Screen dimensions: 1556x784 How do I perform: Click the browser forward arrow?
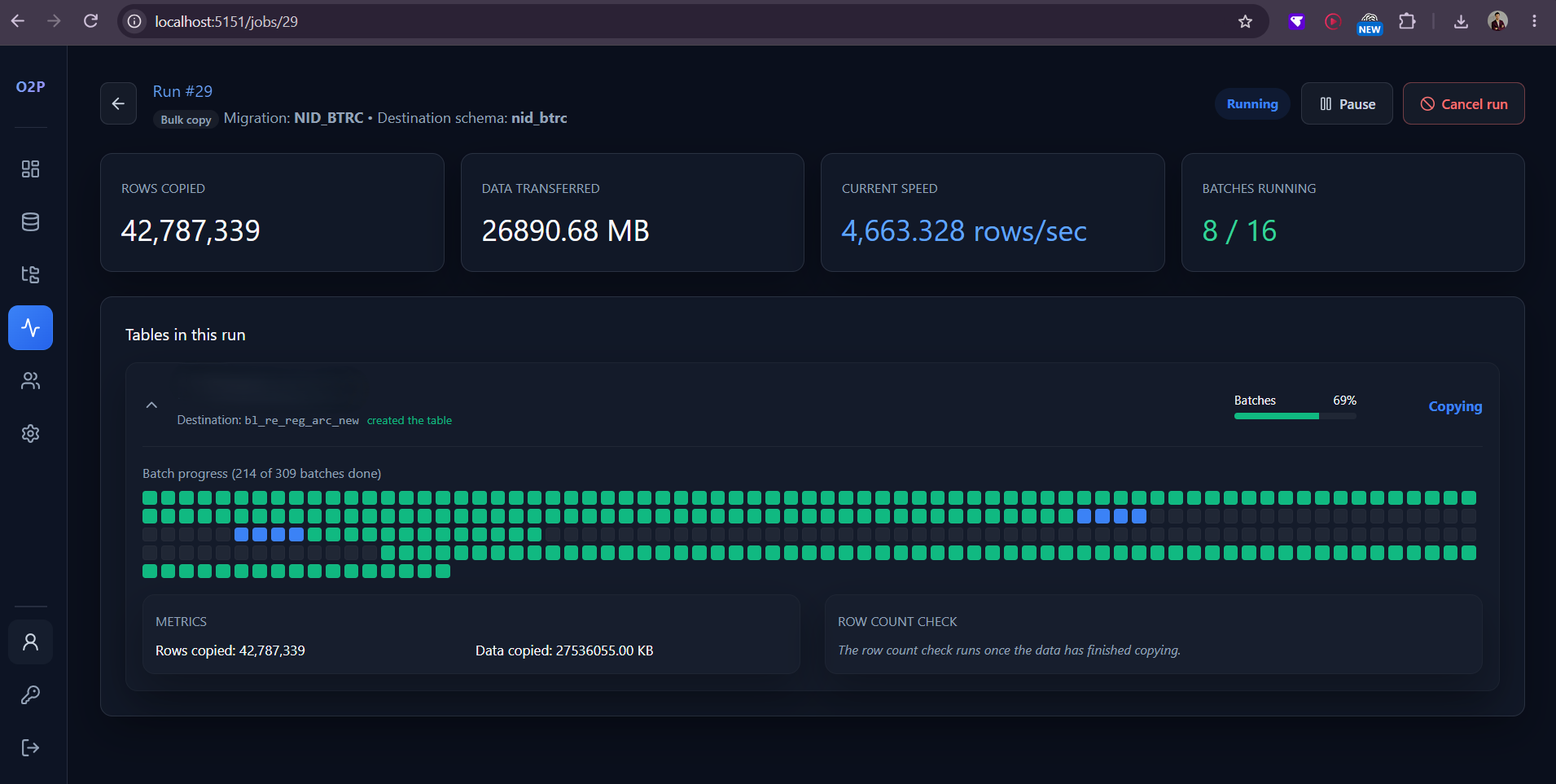pos(54,21)
